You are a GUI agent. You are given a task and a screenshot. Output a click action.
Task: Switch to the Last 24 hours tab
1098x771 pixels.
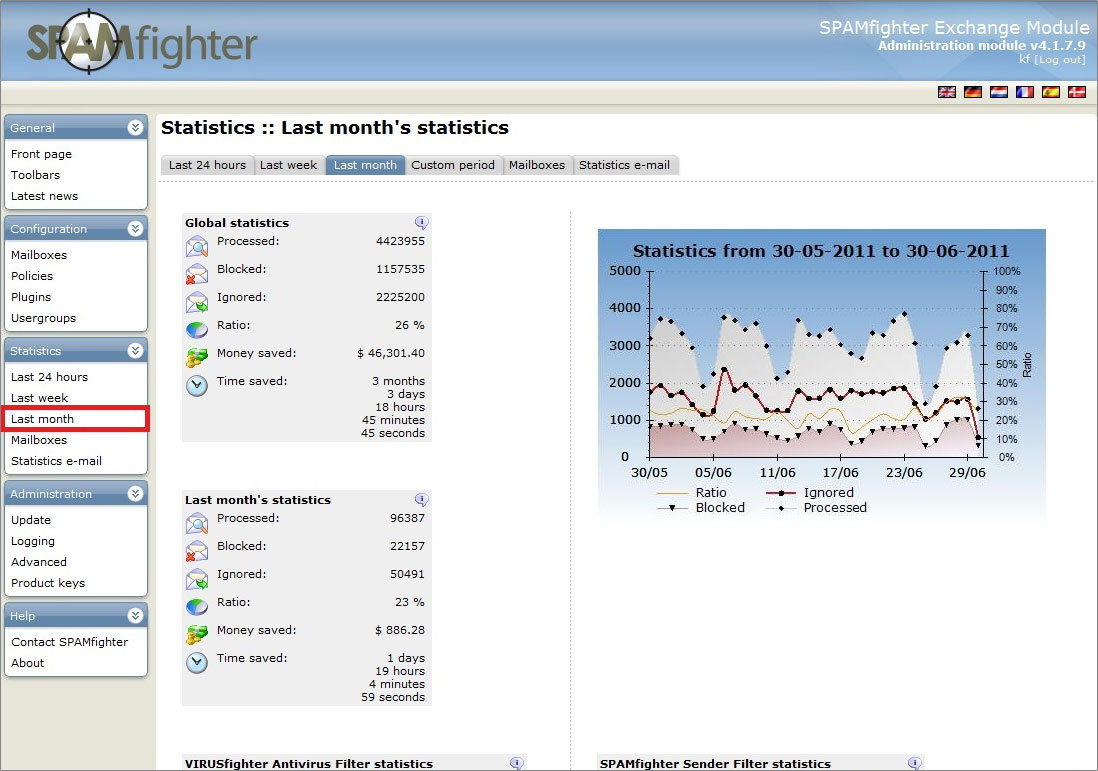point(207,165)
